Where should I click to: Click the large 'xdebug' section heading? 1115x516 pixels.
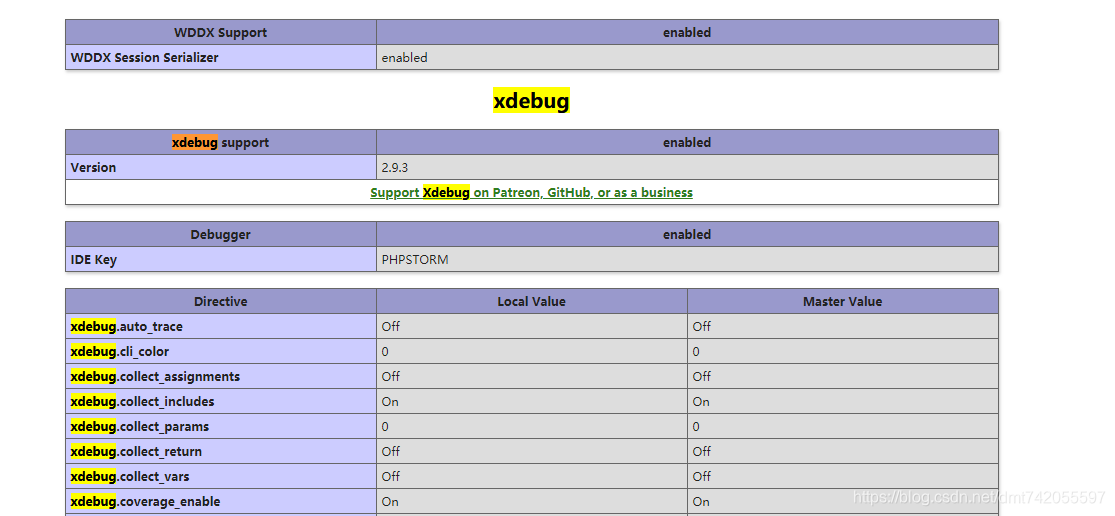pos(531,101)
